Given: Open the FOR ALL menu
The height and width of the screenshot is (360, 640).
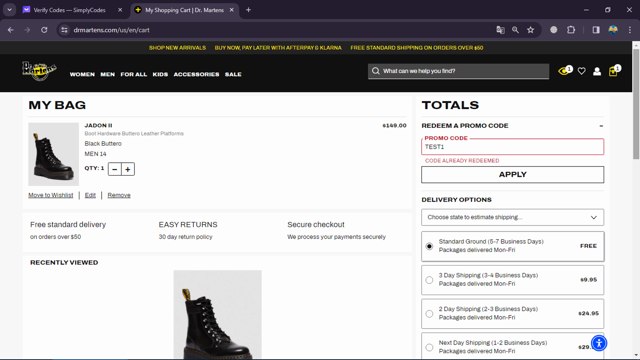Looking at the screenshot, I should 133,74.
